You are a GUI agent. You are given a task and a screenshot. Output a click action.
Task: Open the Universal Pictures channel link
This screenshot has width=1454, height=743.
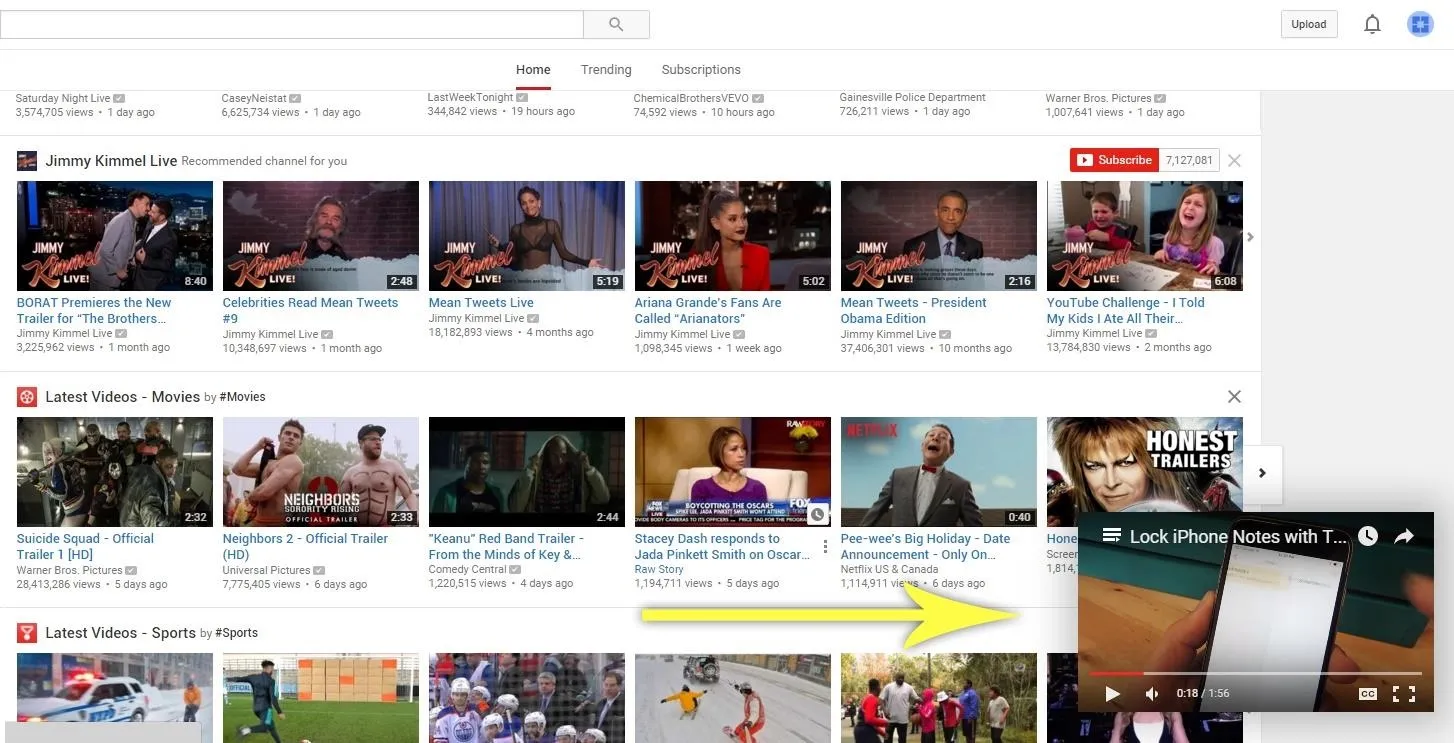pyautogui.click(x=266, y=570)
